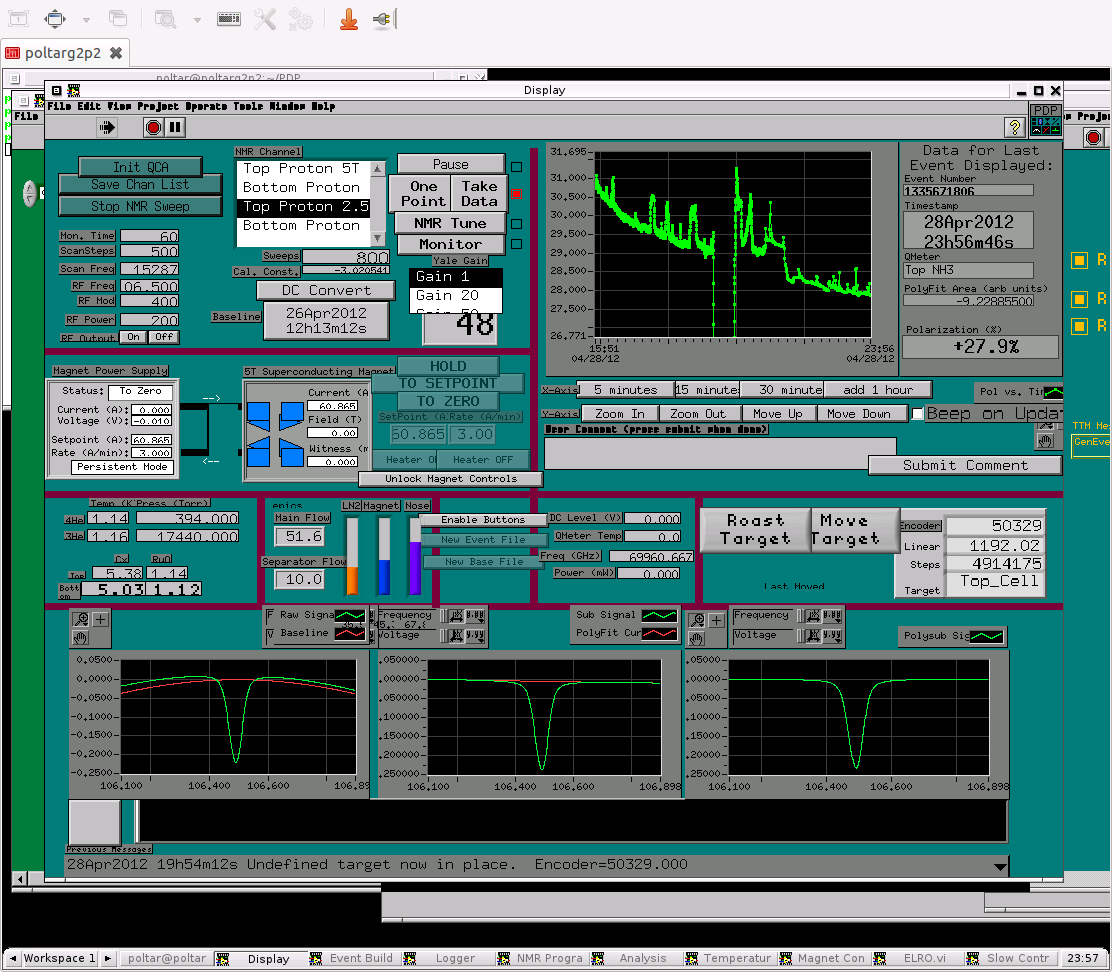This screenshot has height=972, width=1112.
Task: Open PolySub graph Voltage axis format menu
Action: pos(832,635)
